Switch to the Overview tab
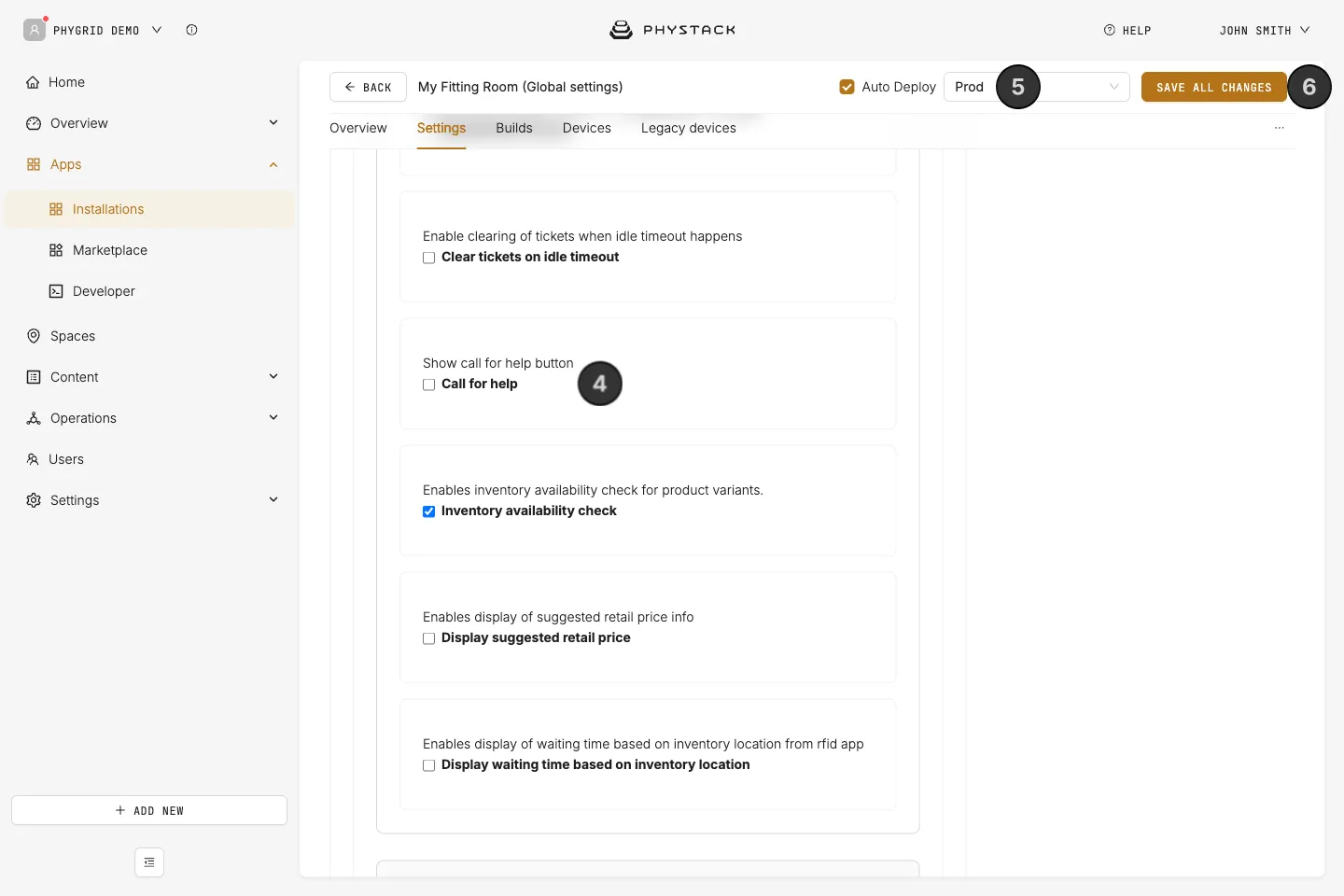1344x896 pixels. pos(358,128)
